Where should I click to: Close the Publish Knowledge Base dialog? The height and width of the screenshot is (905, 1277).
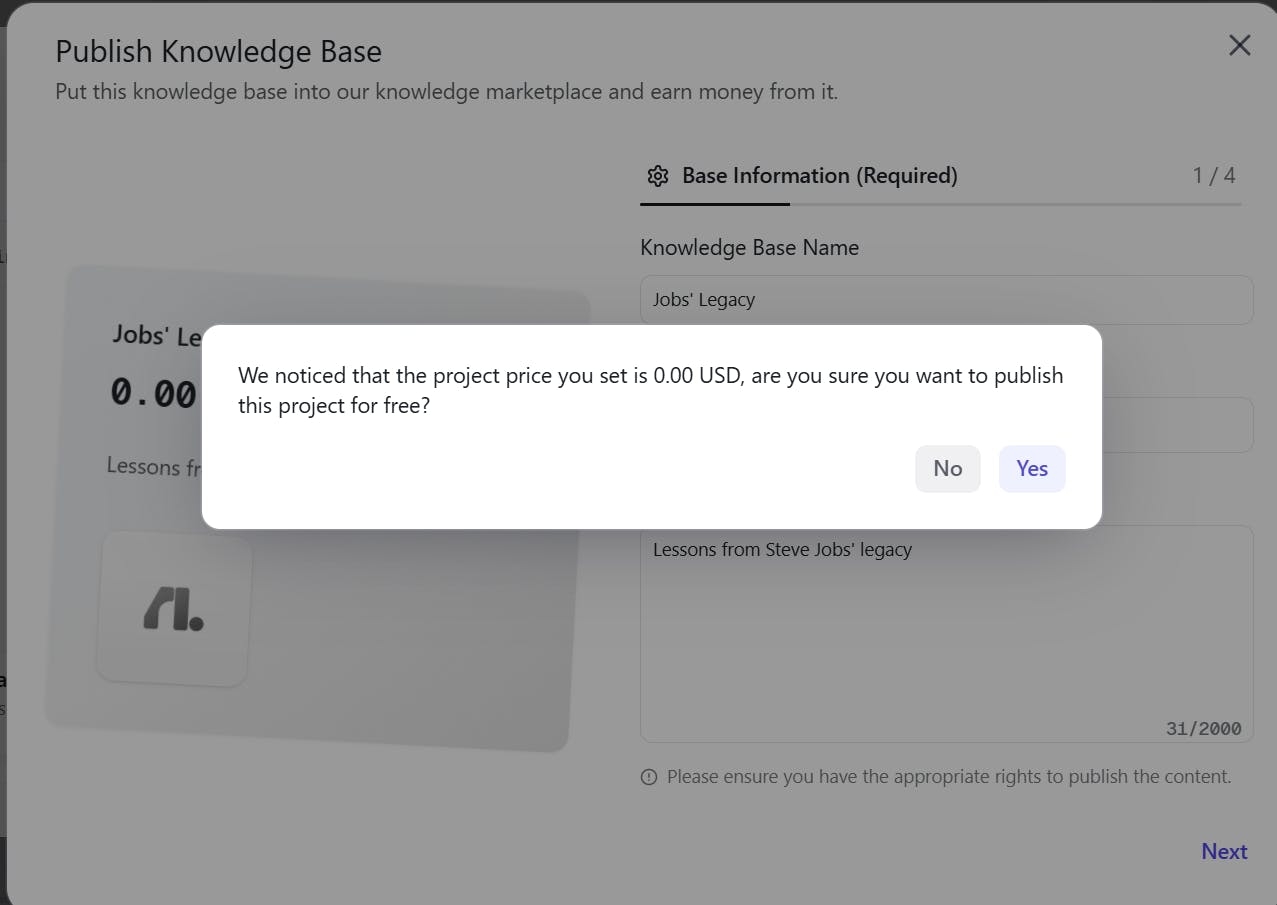(x=1239, y=45)
